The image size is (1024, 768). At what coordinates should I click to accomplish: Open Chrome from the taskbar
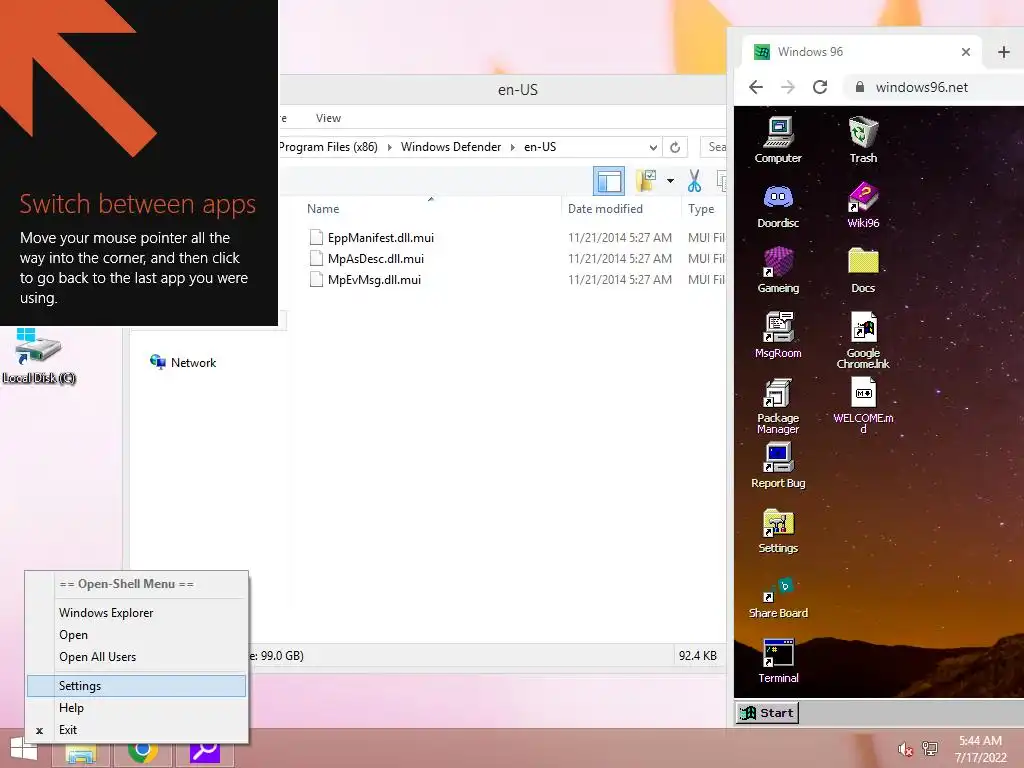(x=143, y=753)
